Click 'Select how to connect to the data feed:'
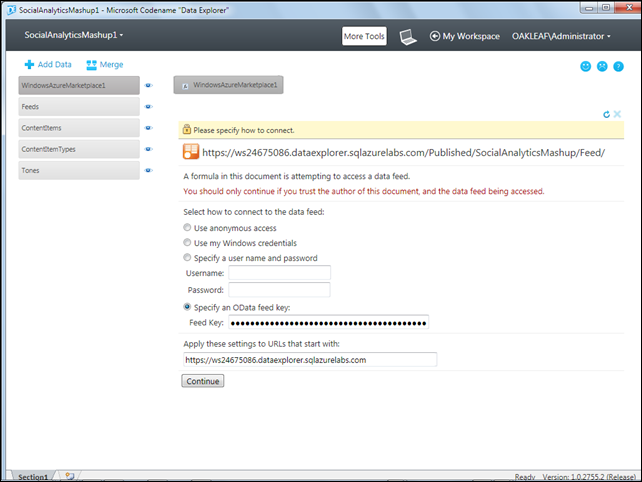 (x=253, y=212)
